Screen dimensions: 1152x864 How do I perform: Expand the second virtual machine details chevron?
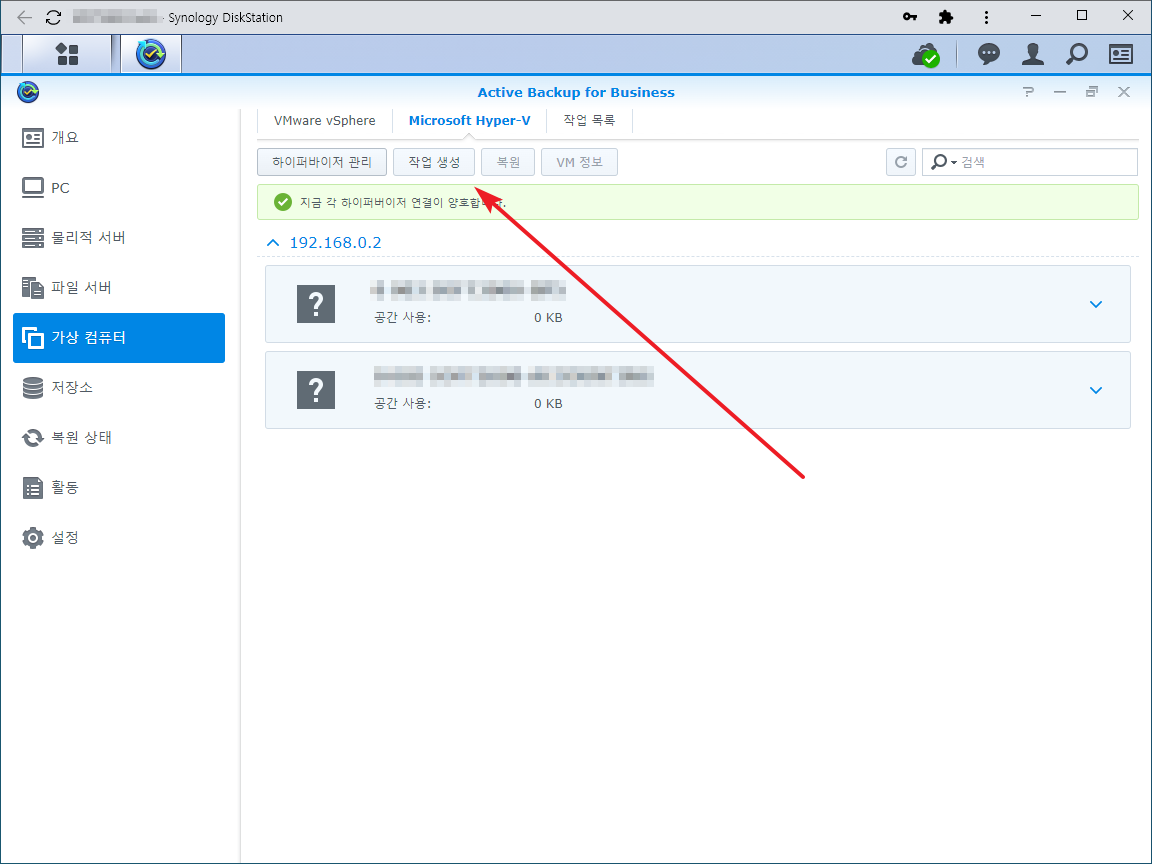pos(1095,390)
